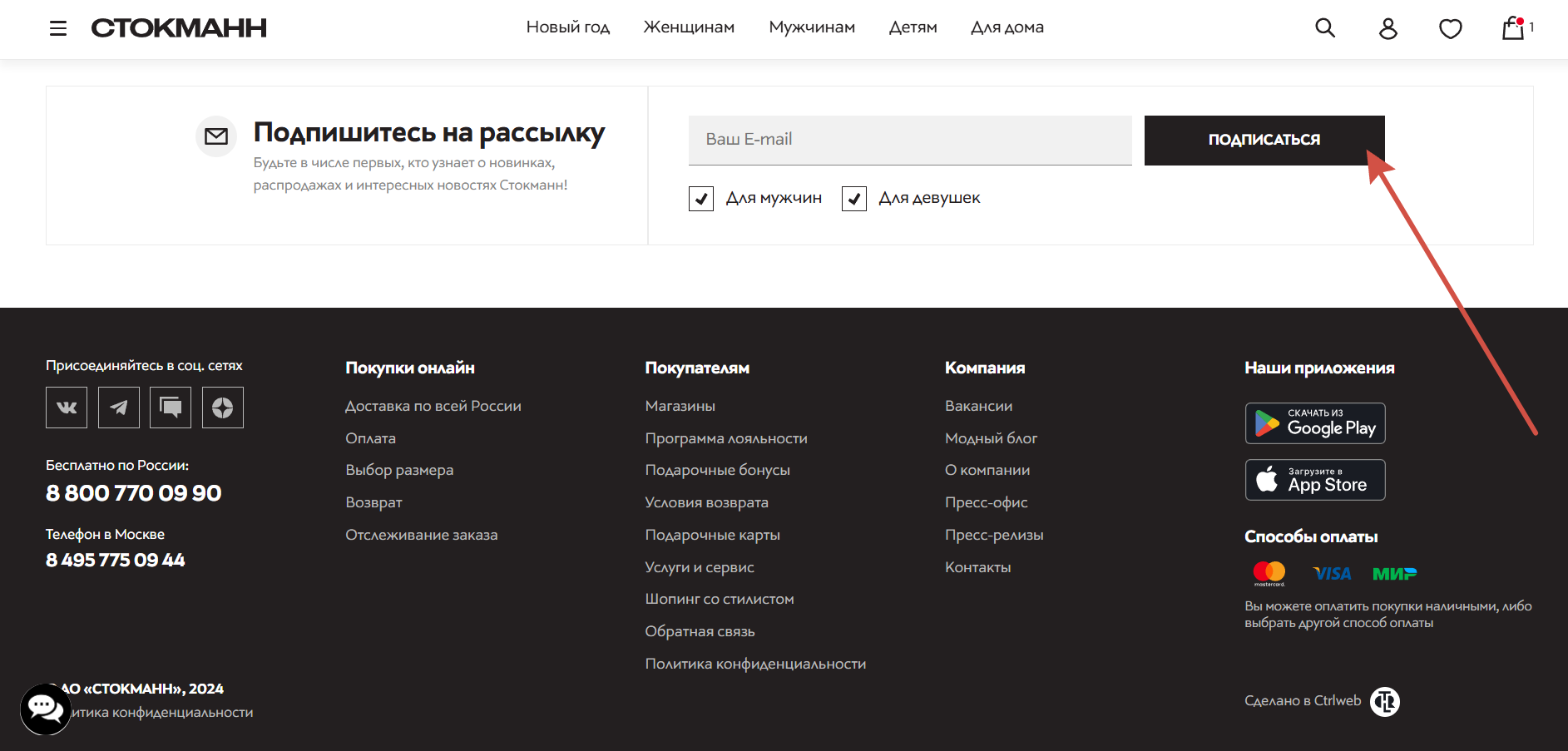Click the Visa payment logo
The image size is (1568, 751).
1332,574
